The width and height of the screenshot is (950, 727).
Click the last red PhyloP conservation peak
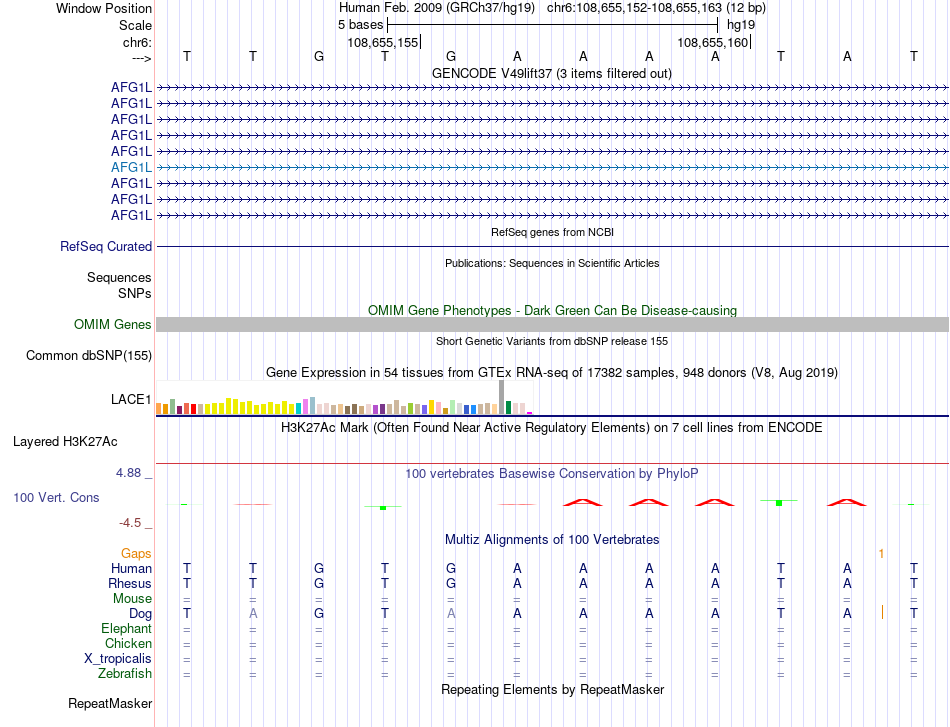847,502
